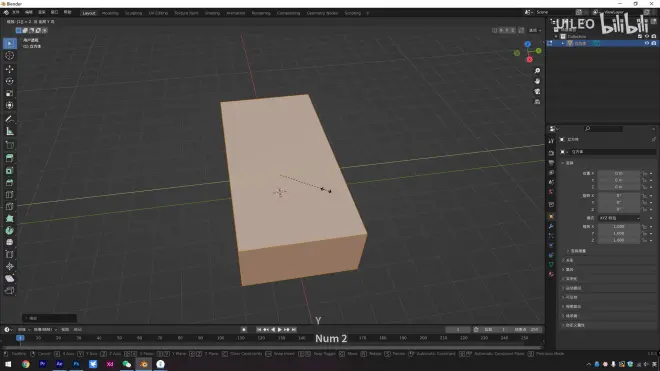Select the Bevel tool
660x371 pixels.
(x=10, y=183)
